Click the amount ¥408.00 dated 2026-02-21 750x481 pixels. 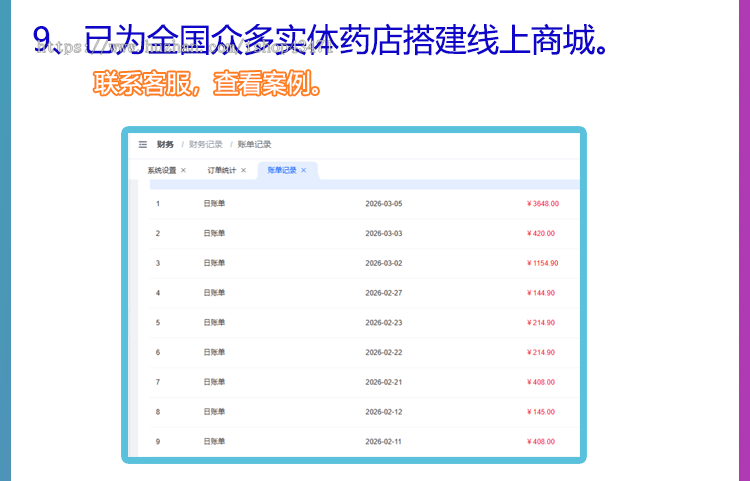coord(540,382)
